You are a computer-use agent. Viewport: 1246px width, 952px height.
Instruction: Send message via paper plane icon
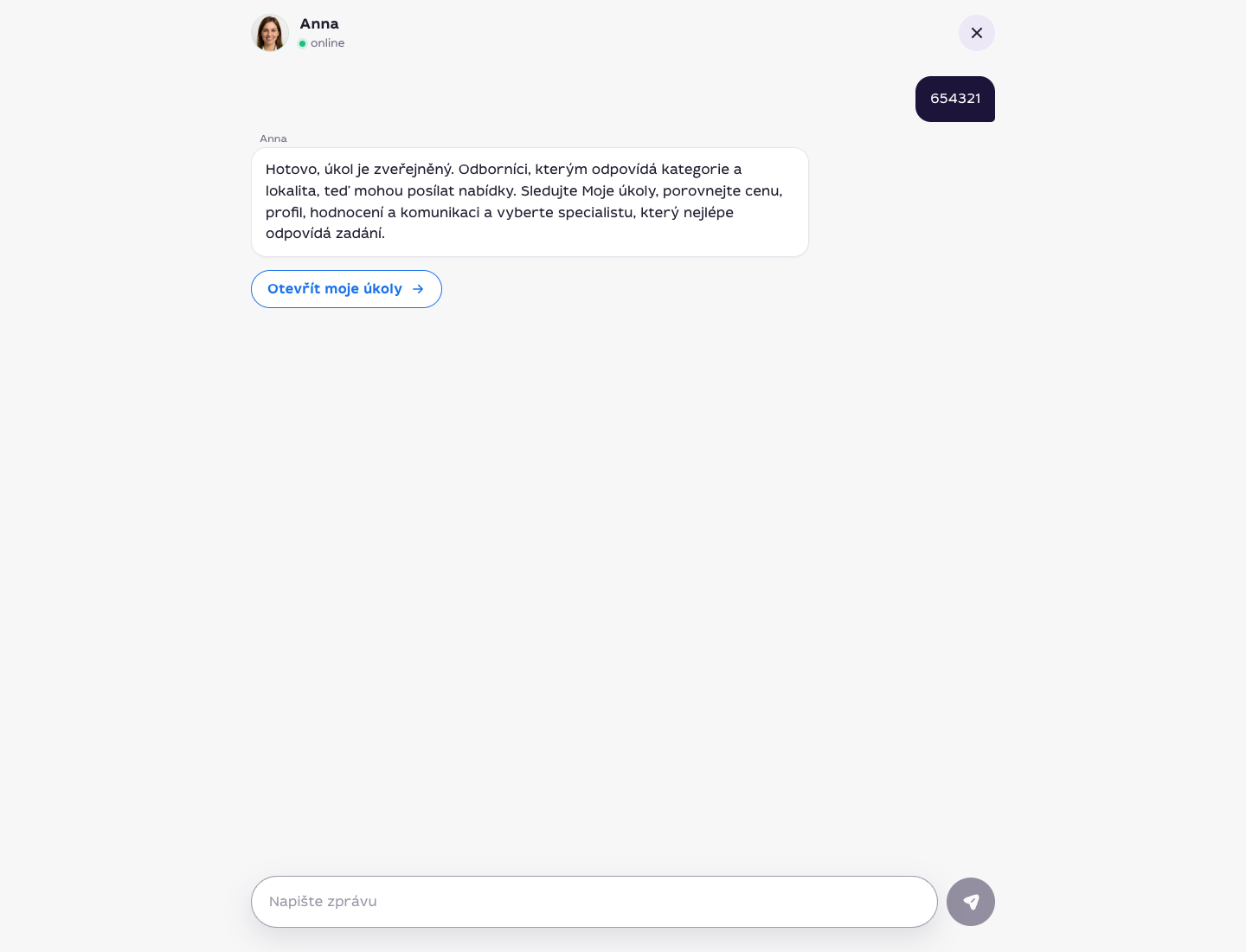point(971,902)
